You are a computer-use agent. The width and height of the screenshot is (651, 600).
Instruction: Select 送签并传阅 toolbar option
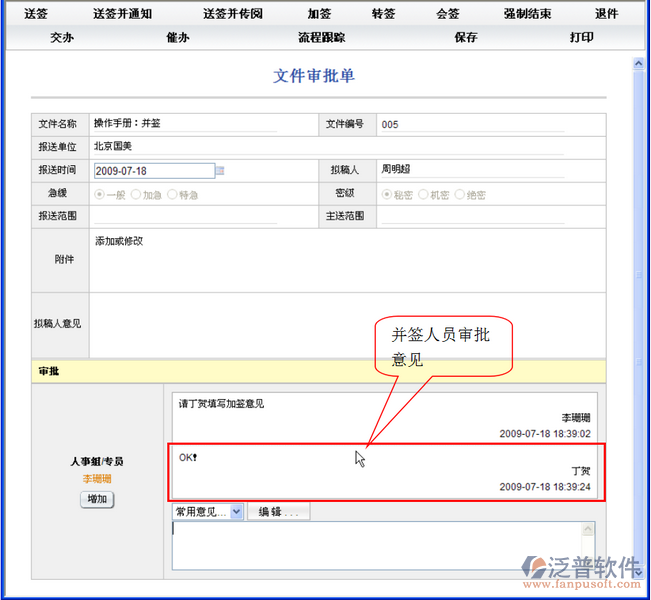[233, 14]
